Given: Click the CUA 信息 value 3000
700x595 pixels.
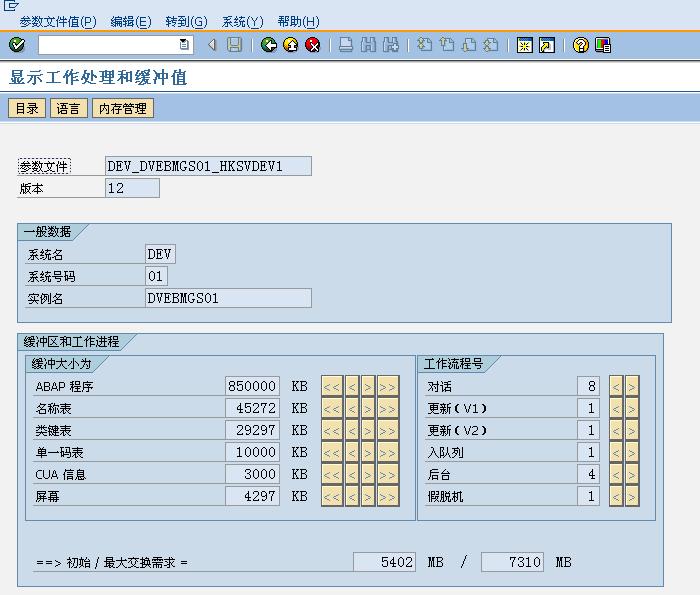Looking at the screenshot, I should pyautogui.click(x=252, y=474).
